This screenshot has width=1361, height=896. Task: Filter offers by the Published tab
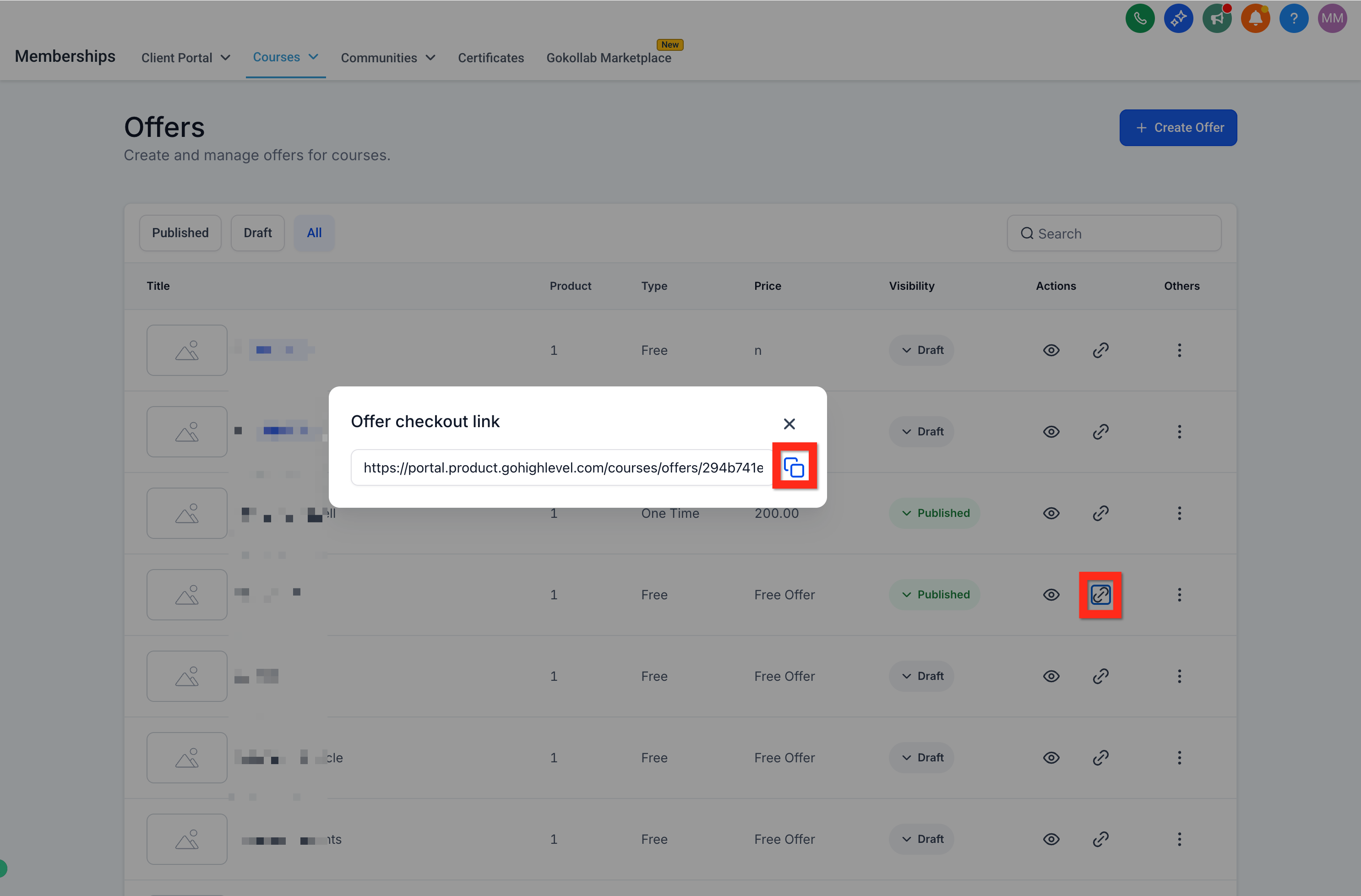point(180,233)
